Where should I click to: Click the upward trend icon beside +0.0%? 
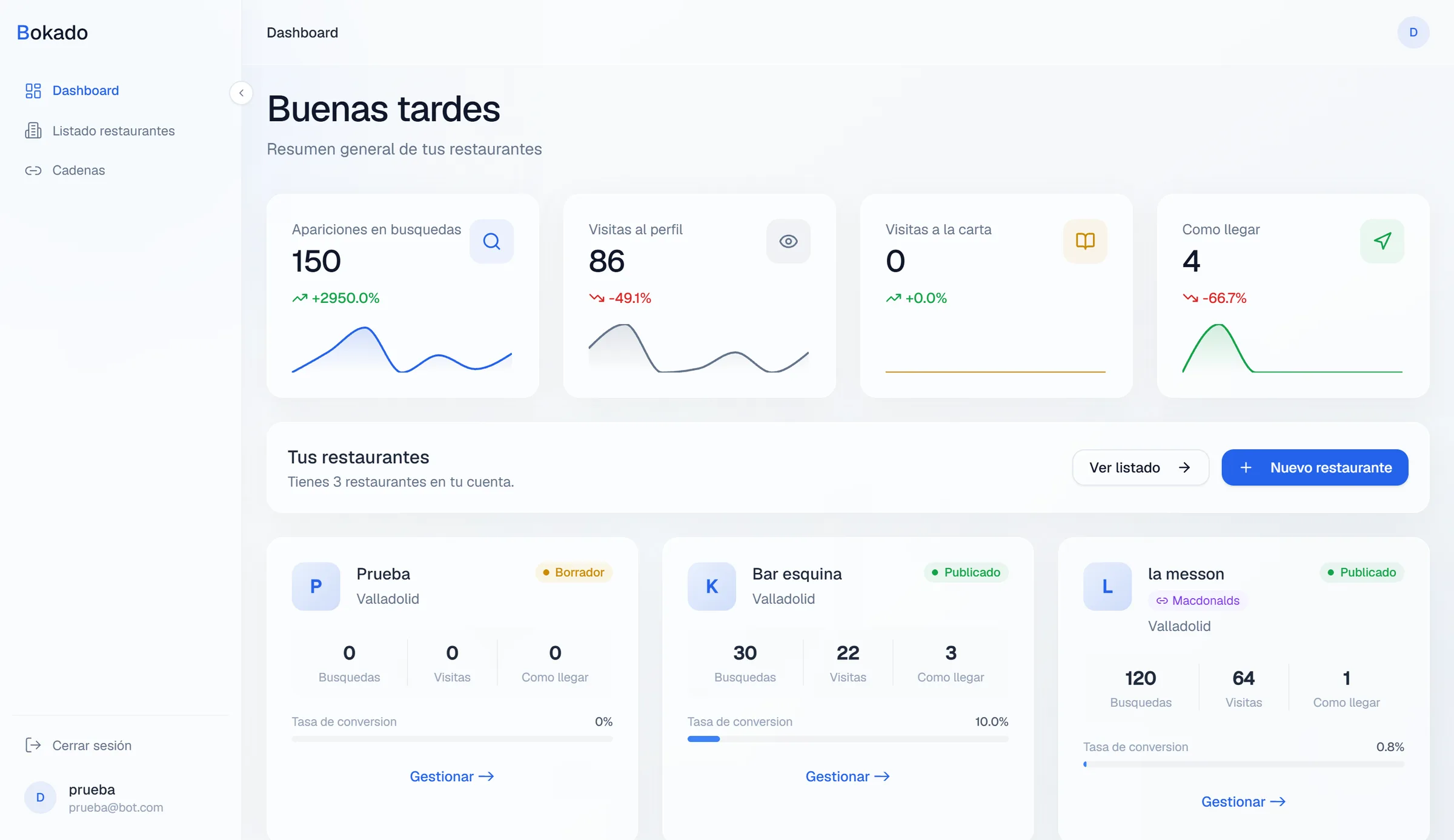(894, 298)
